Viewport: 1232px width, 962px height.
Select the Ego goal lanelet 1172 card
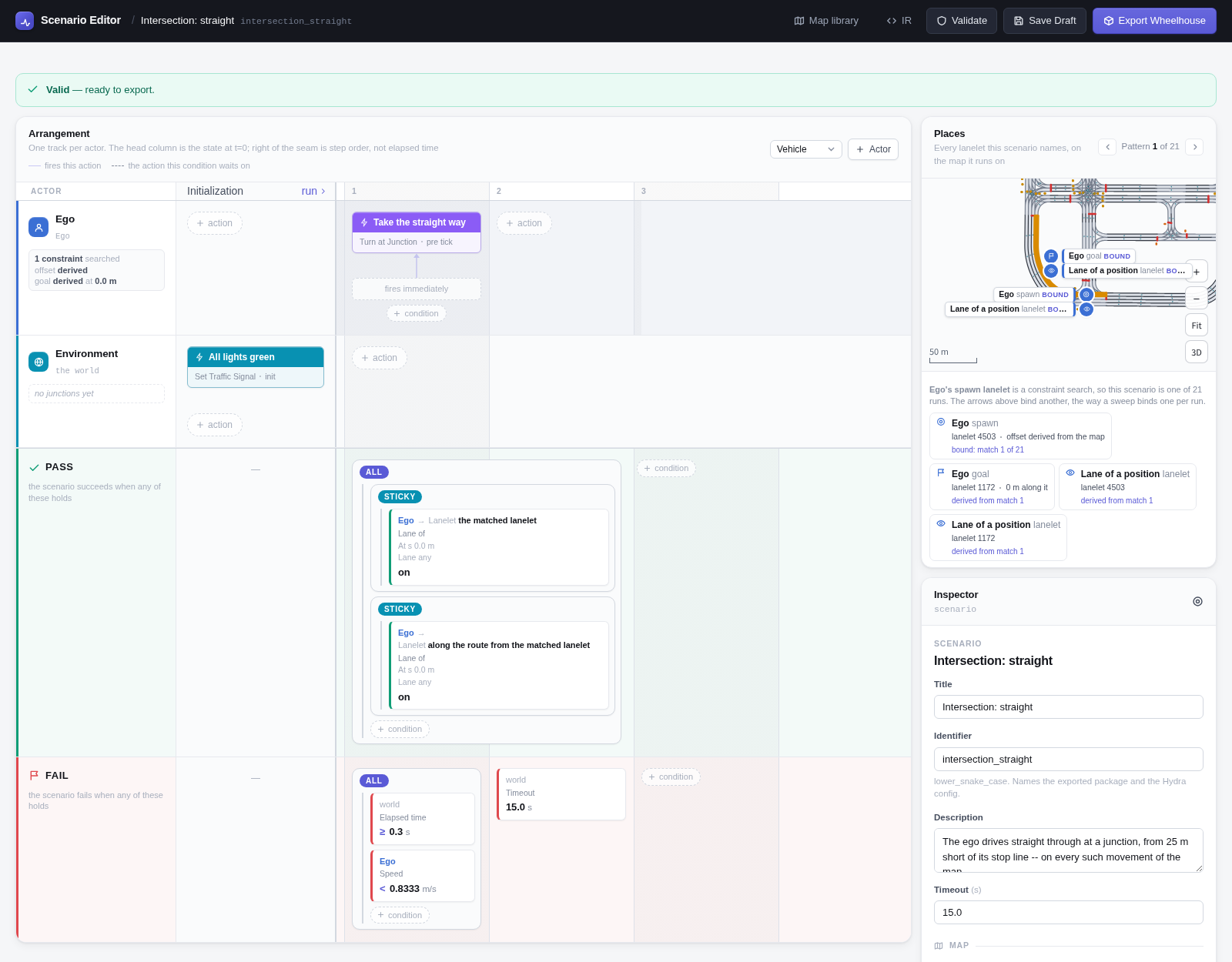pyautogui.click(x=992, y=487)
